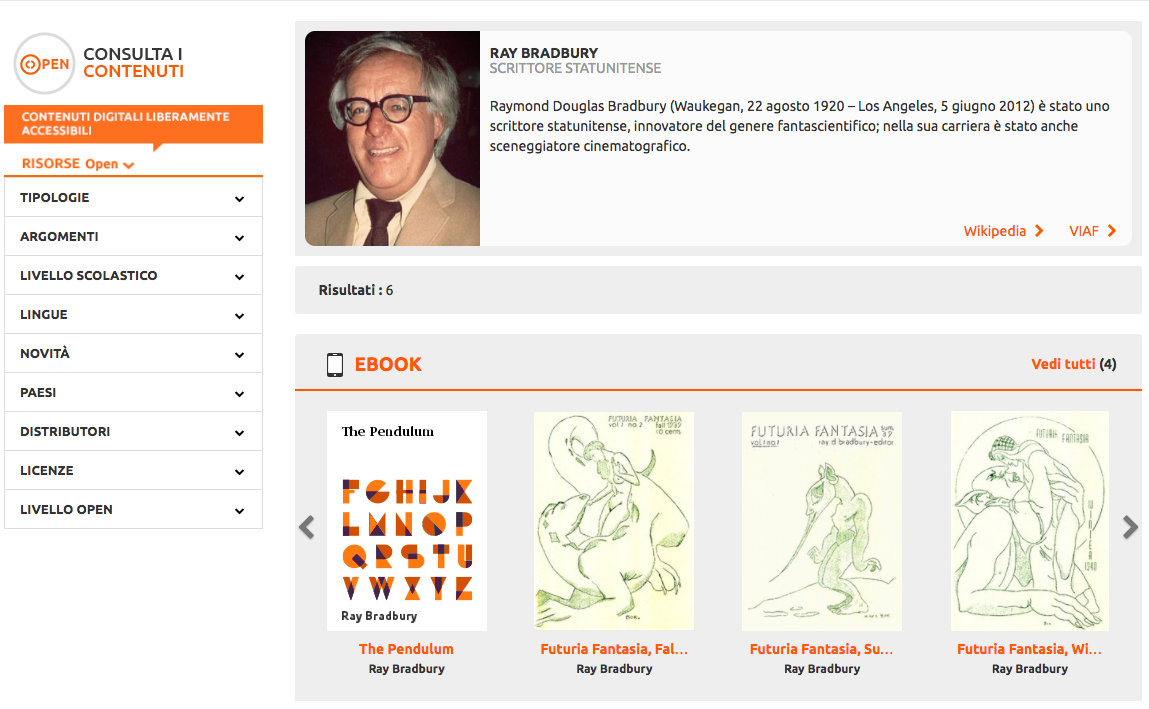Viewport: 1149px width, 709px height.
Task: Open the LIVELLO SCOLASTICO filter chevron
Action: point(240,277)
